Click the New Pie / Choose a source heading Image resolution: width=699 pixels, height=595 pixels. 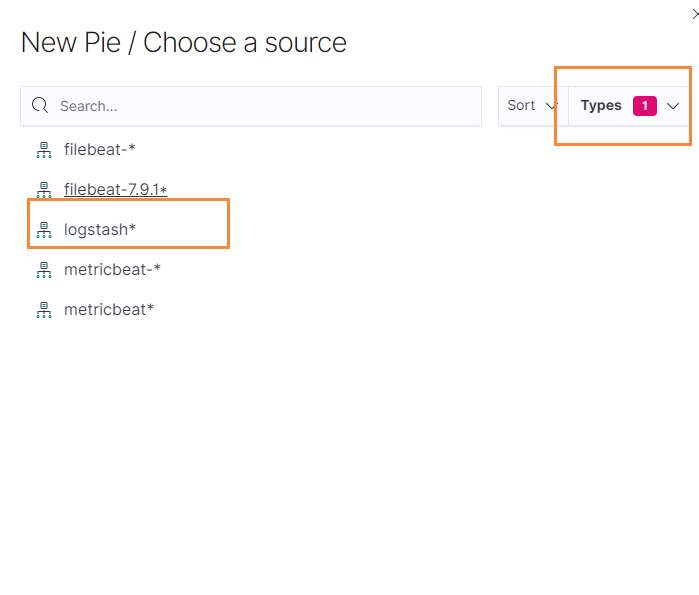(184, 43)
